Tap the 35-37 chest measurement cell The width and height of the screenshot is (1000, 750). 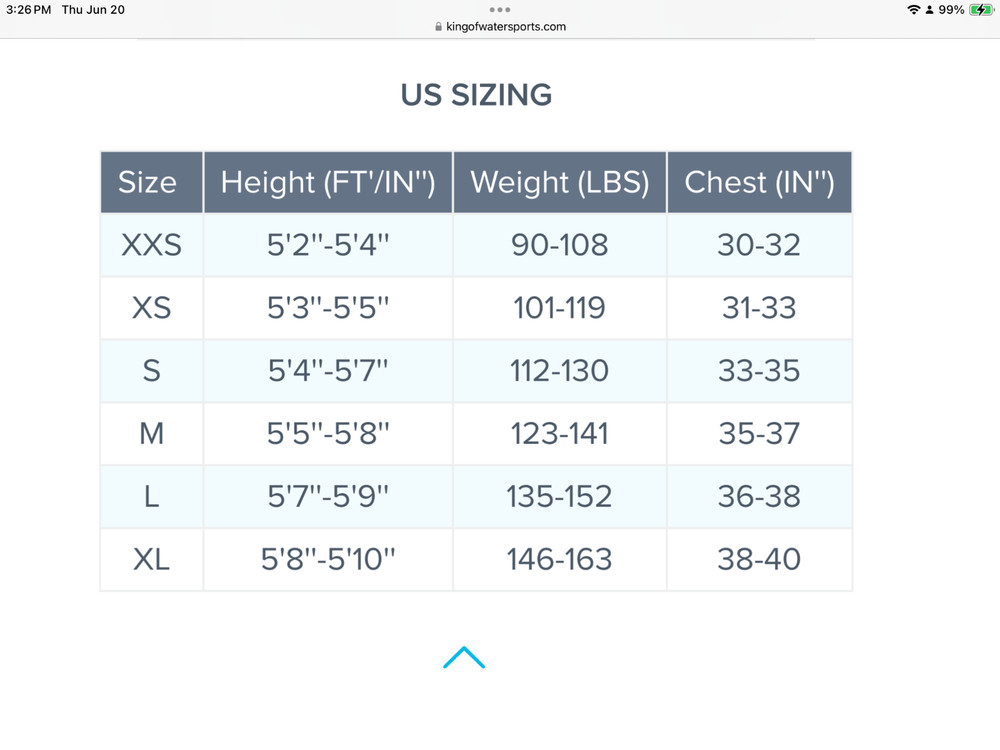[760, 434]
